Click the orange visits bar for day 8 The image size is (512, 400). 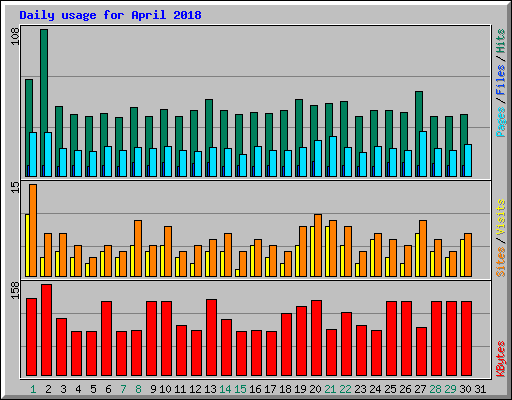tap(138, 248)
